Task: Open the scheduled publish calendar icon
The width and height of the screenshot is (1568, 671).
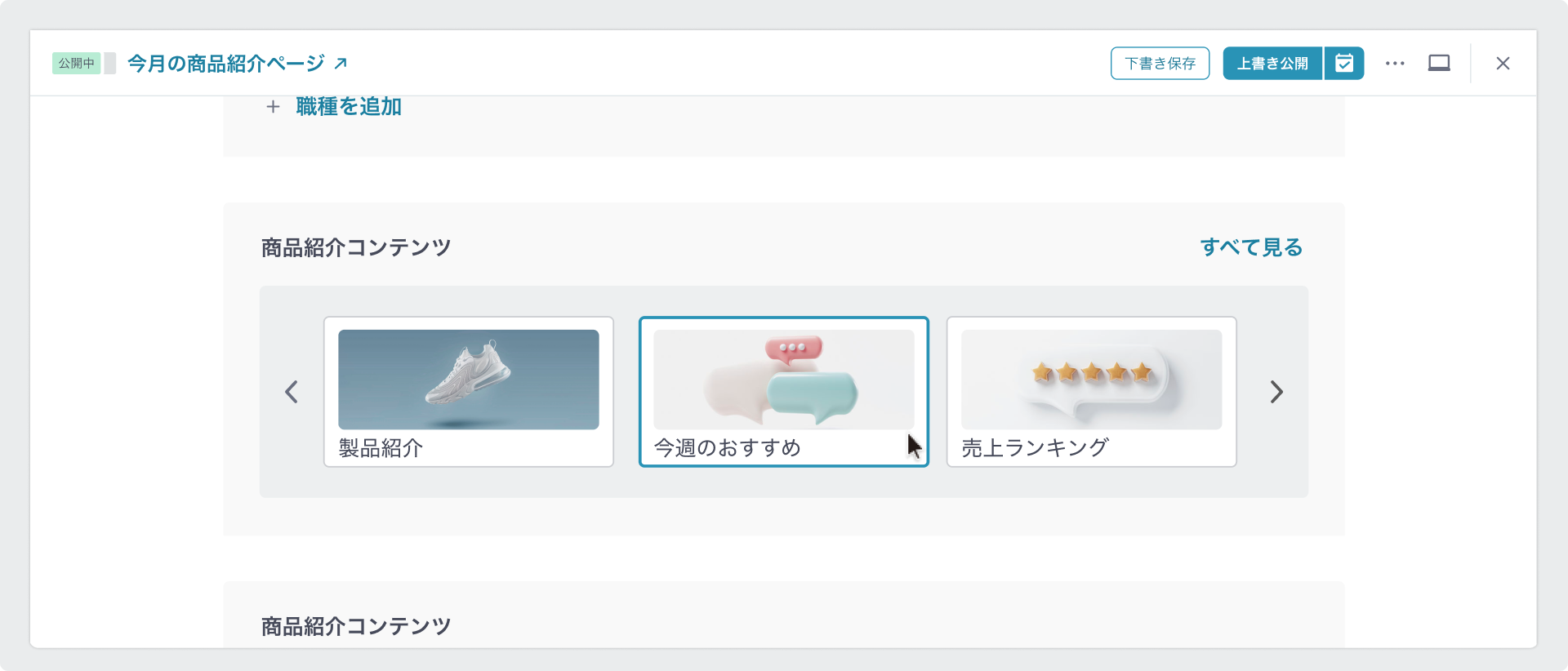Action: point(1344,63)
